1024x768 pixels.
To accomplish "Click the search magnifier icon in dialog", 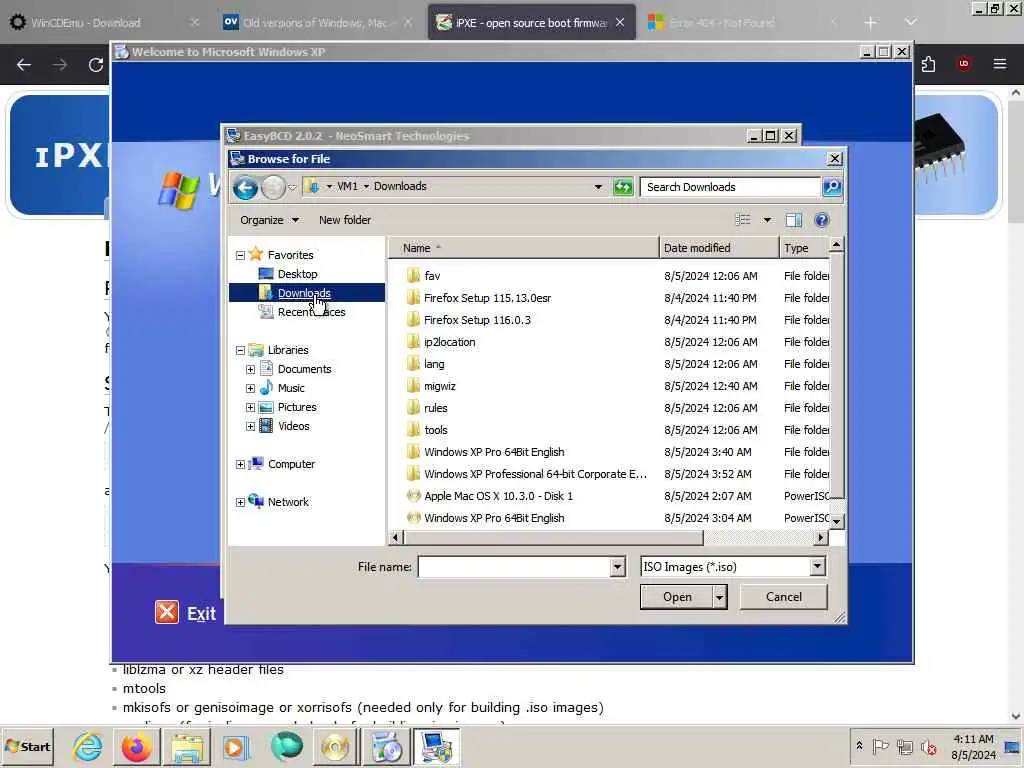I will pos(831,187).
